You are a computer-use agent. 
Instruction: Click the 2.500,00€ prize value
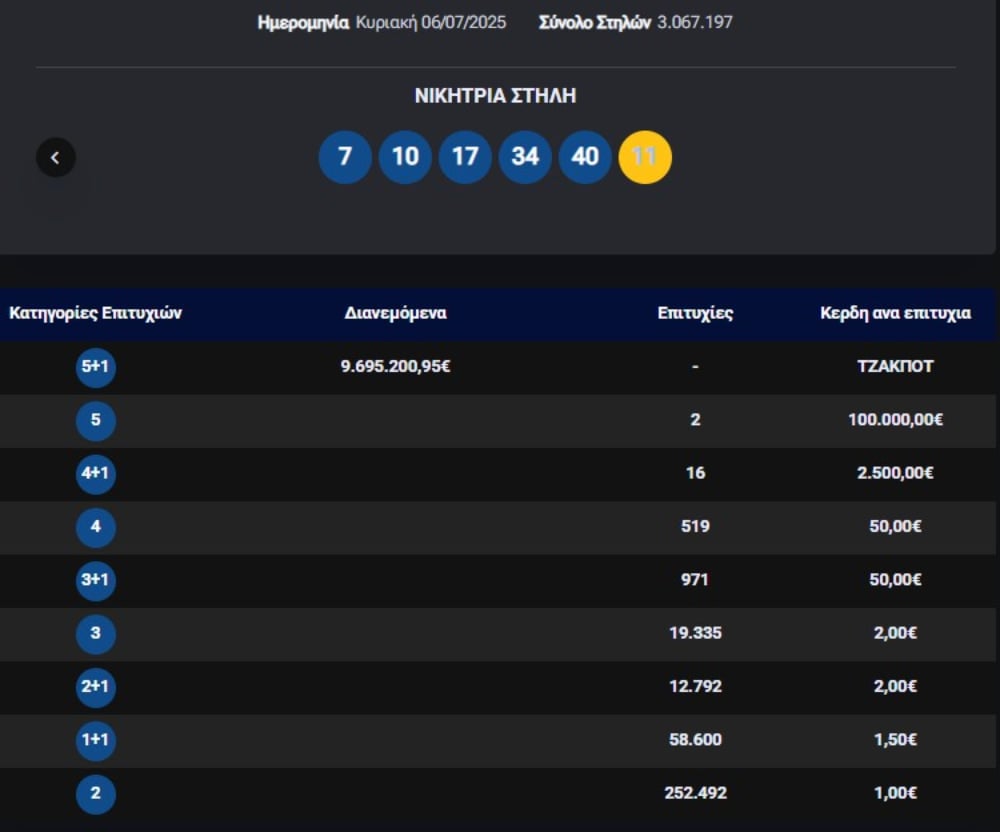point(895,473)
